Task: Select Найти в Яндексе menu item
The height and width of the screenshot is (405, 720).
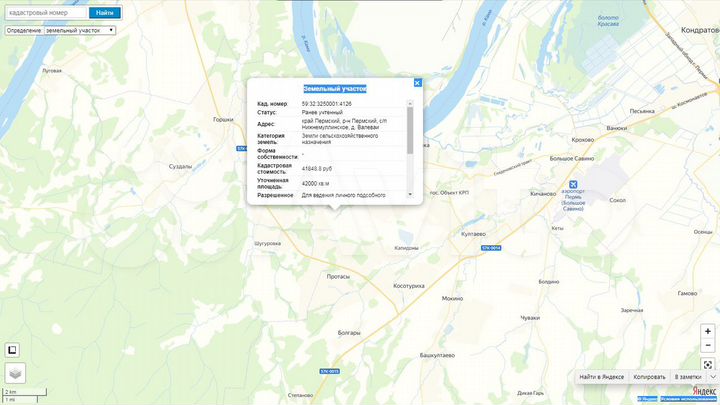Action: (x=602, y=377)
